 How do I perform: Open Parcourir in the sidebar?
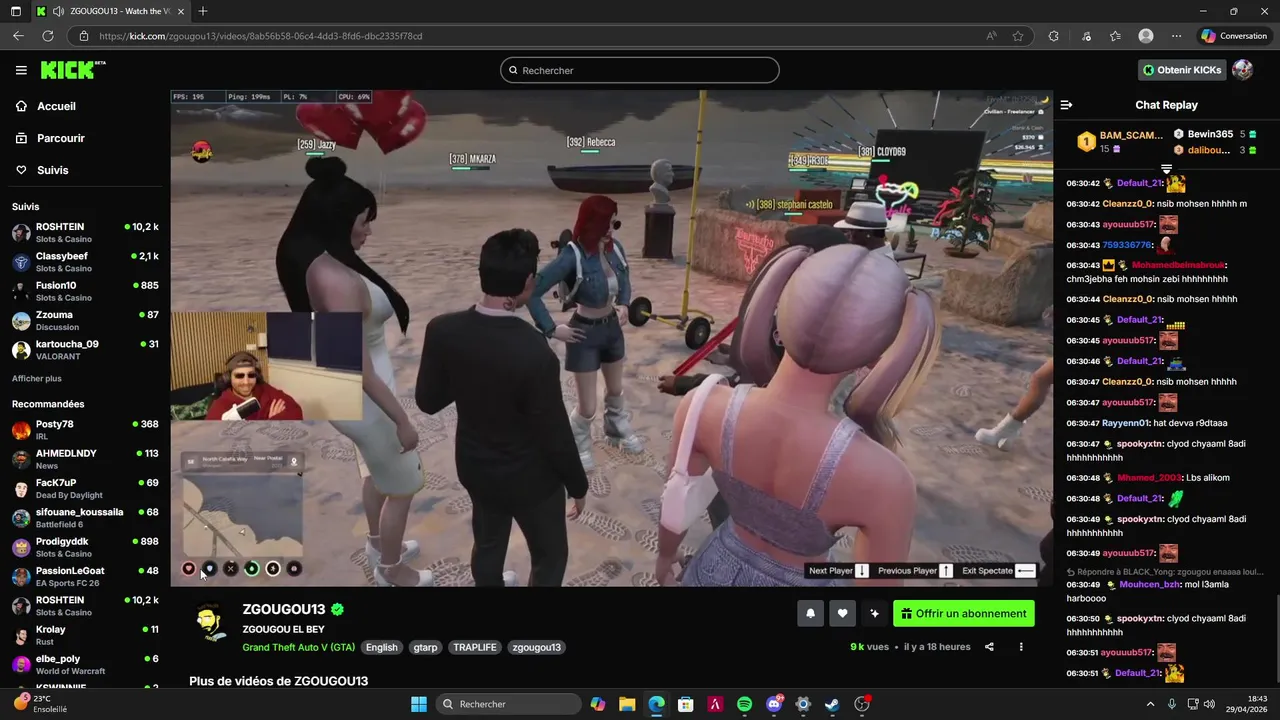click(61, 138)
